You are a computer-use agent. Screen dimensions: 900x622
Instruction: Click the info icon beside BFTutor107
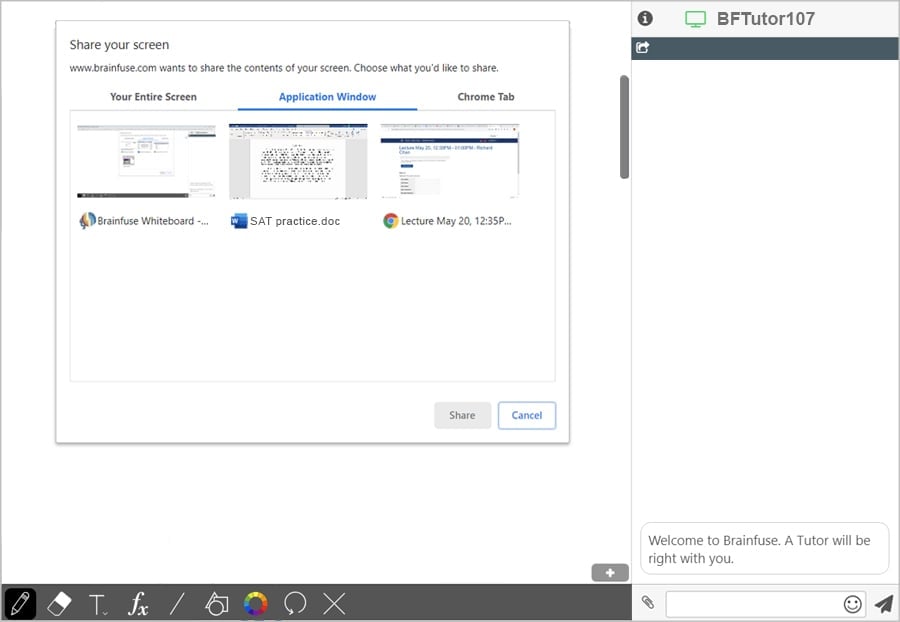tap(645, 18)
